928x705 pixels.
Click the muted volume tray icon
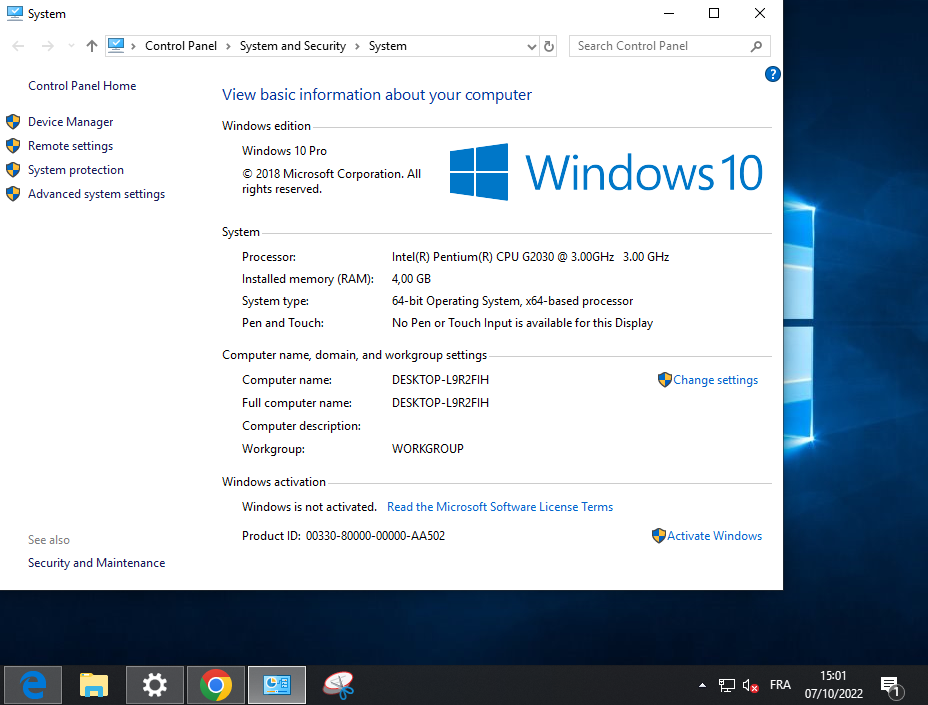tap(750, 685)
